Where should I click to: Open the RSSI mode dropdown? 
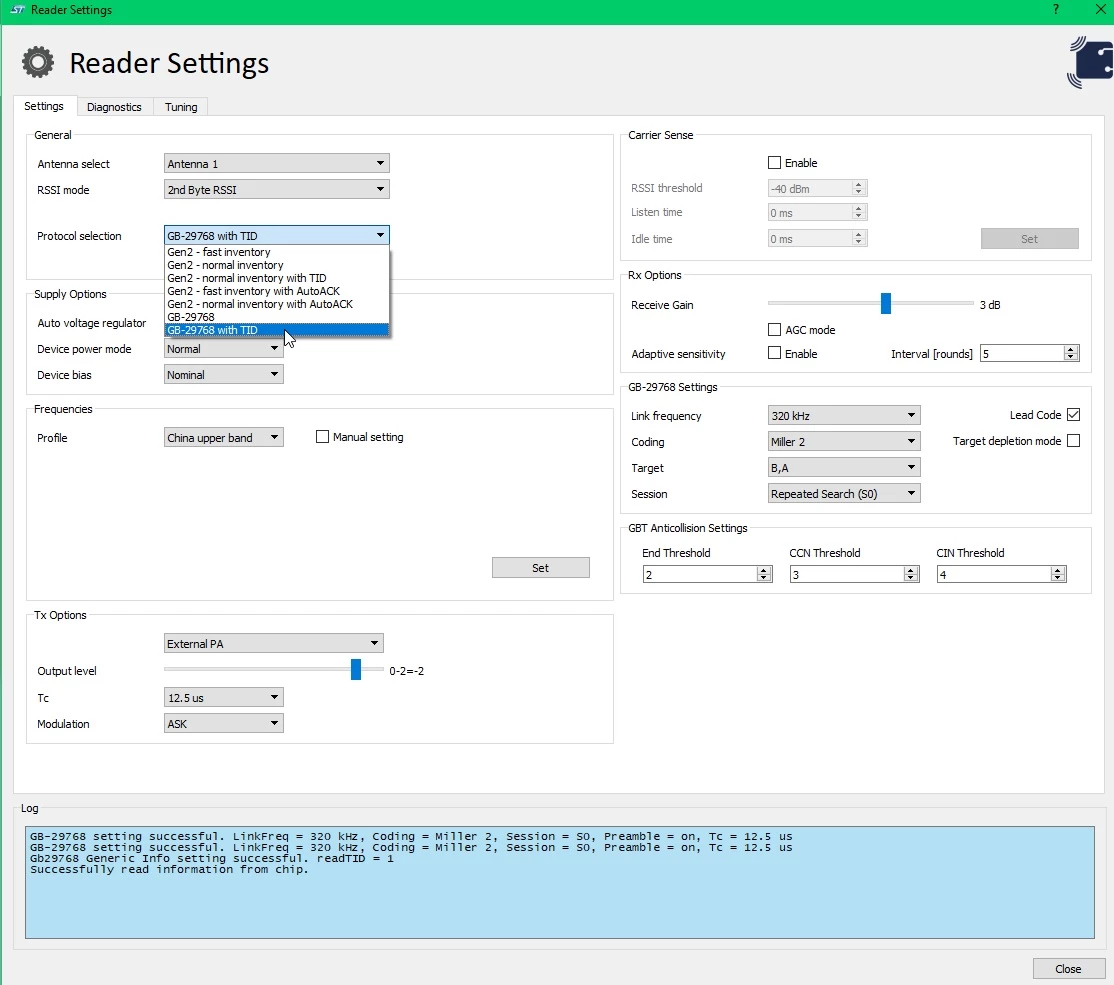(276, 190)
